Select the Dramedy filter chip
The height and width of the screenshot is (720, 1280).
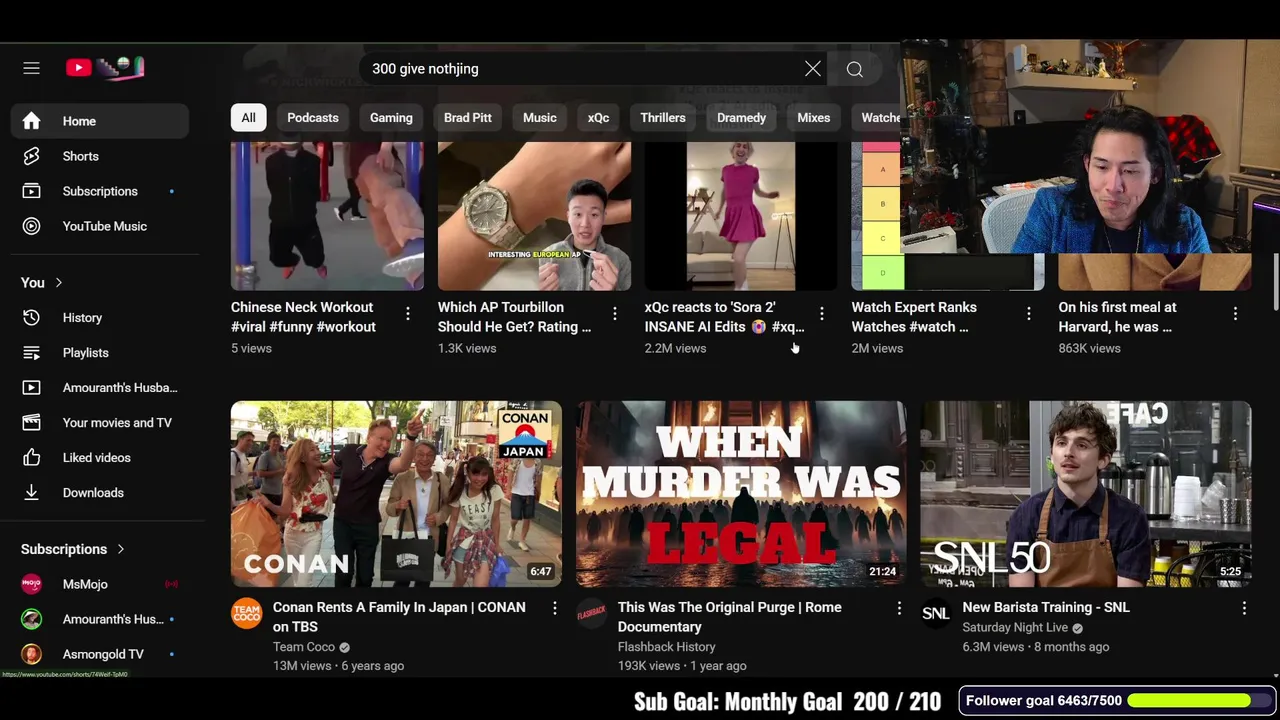741,118
